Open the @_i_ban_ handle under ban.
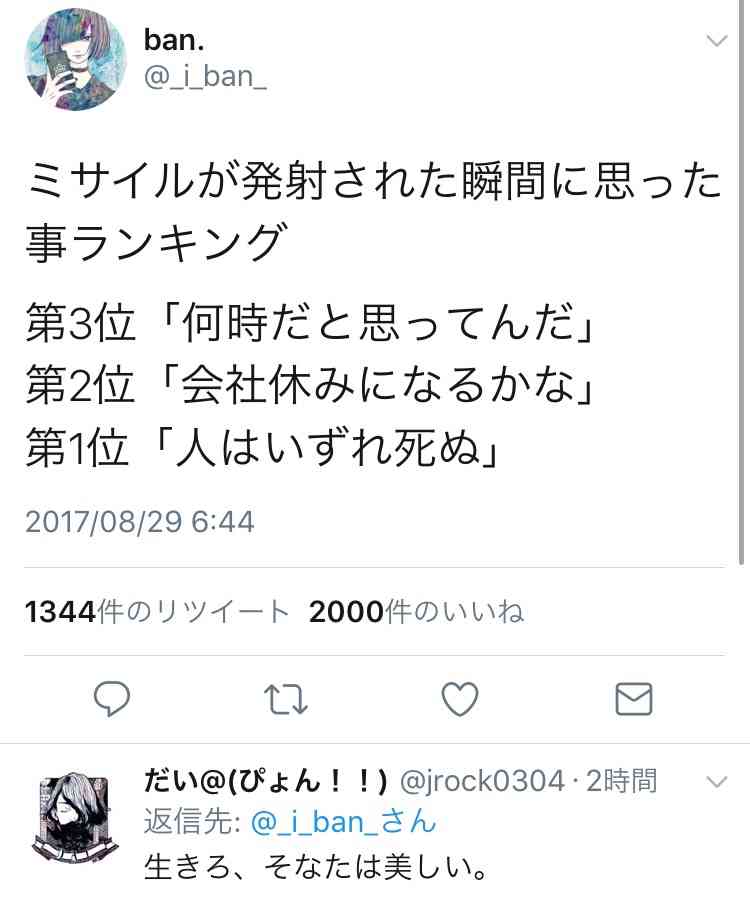Viewport: 750px width, 904px height. pos(205,77)
